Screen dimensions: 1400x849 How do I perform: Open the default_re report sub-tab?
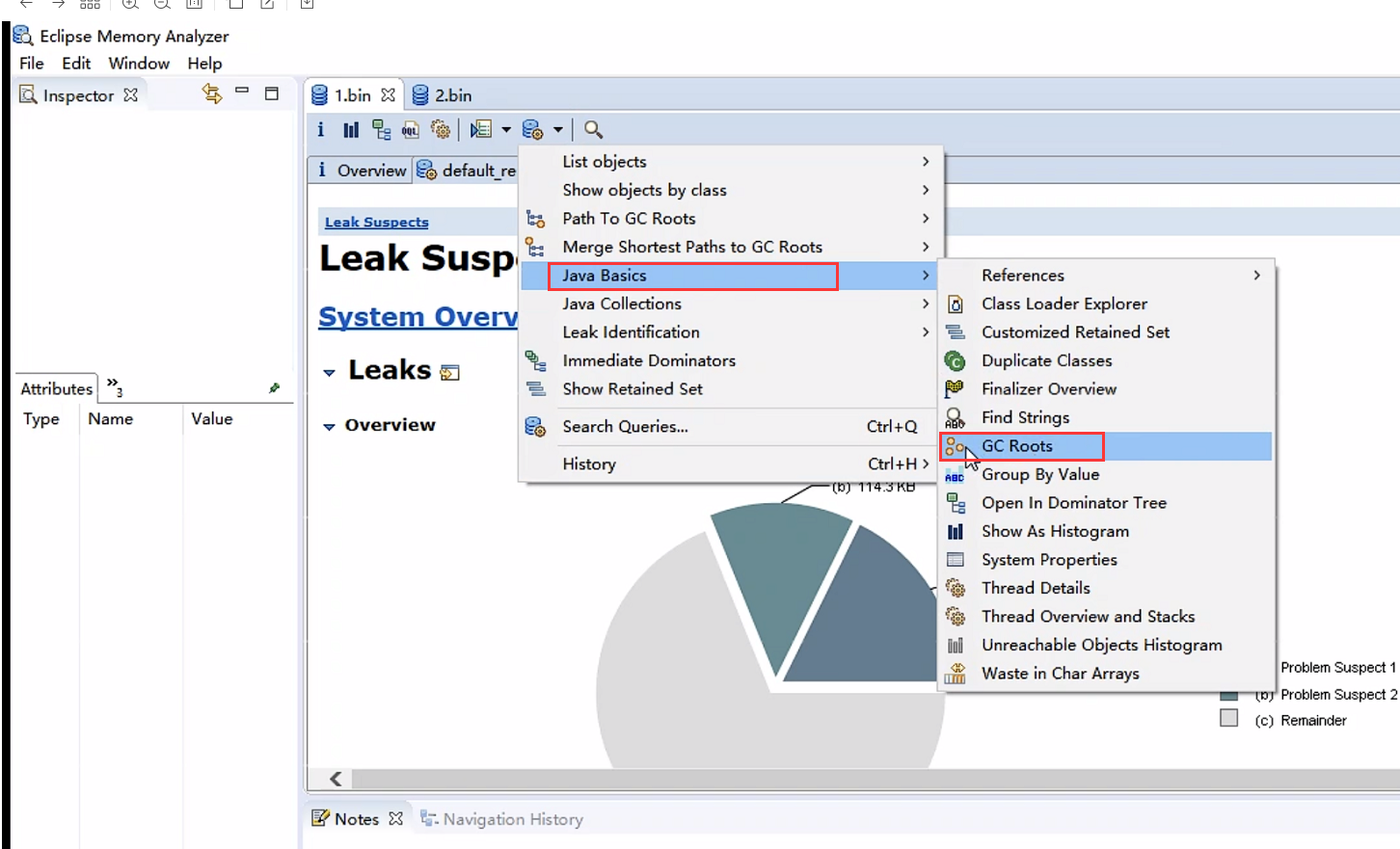click(468, 171)
